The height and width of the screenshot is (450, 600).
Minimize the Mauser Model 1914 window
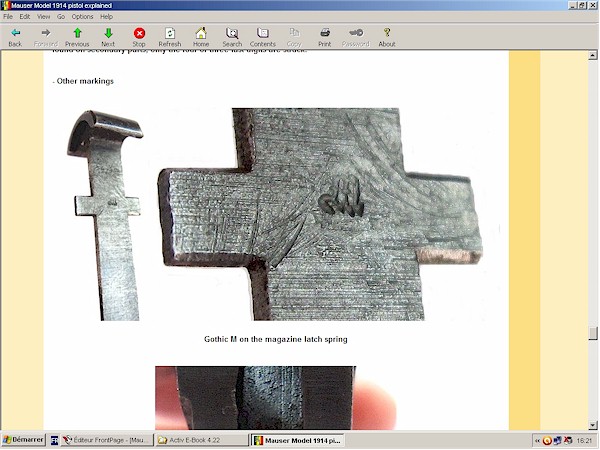573,5
